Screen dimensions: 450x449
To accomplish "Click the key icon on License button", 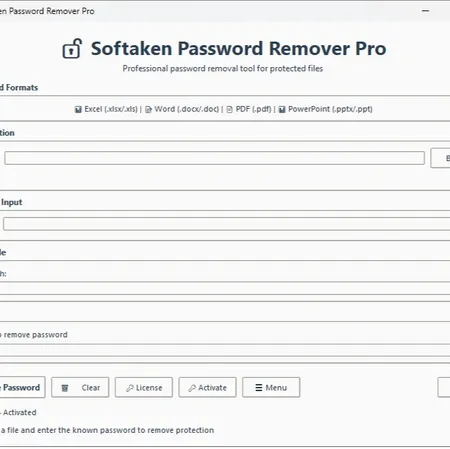I will (x=130, y=388).
